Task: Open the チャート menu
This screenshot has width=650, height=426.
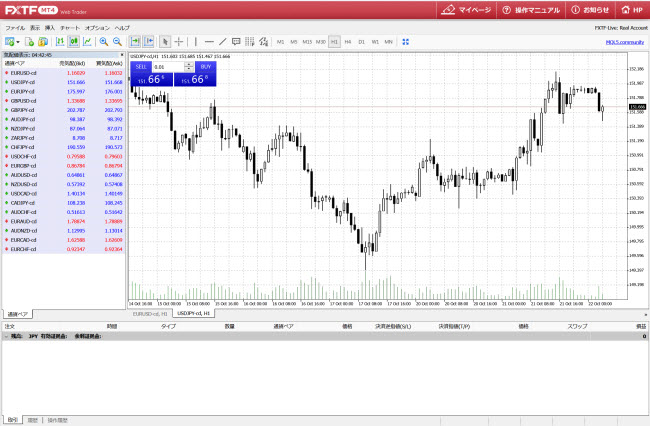Action: (70, 28)
